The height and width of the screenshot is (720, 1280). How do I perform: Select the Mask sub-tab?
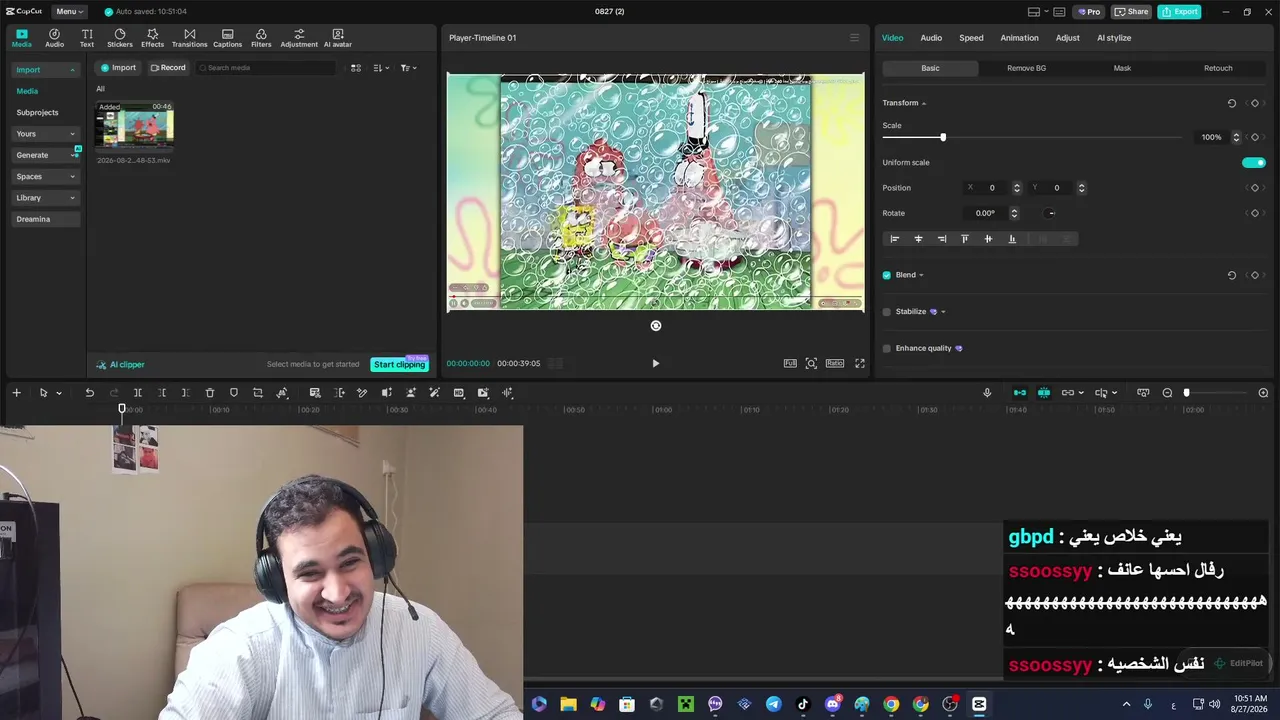(1122, 68)
